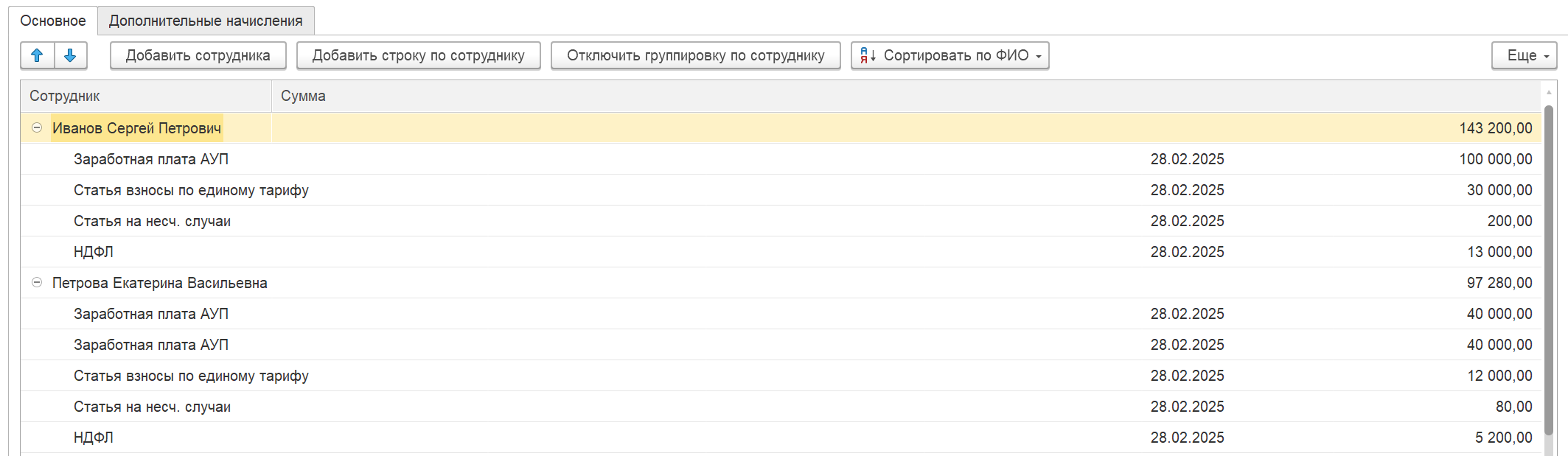Screen dimensions: 1568x456
Task: Collapse the Петрова Екатерина Васильевна group
Action: tap(37, 282)
